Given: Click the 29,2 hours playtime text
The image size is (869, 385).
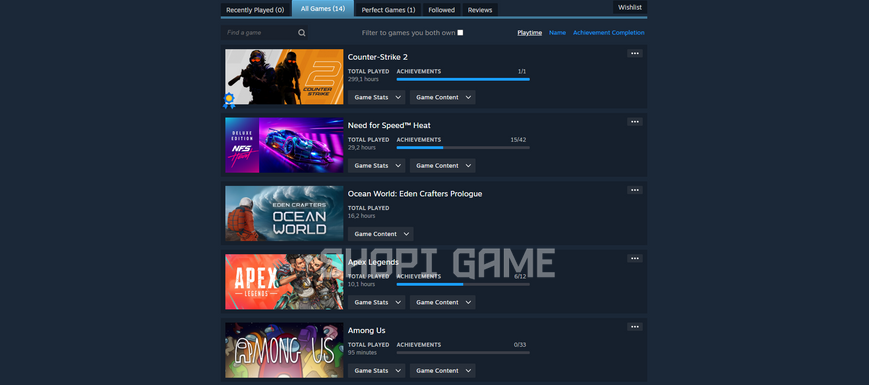Looking at the screenshot, I should [x=361, y=147].
